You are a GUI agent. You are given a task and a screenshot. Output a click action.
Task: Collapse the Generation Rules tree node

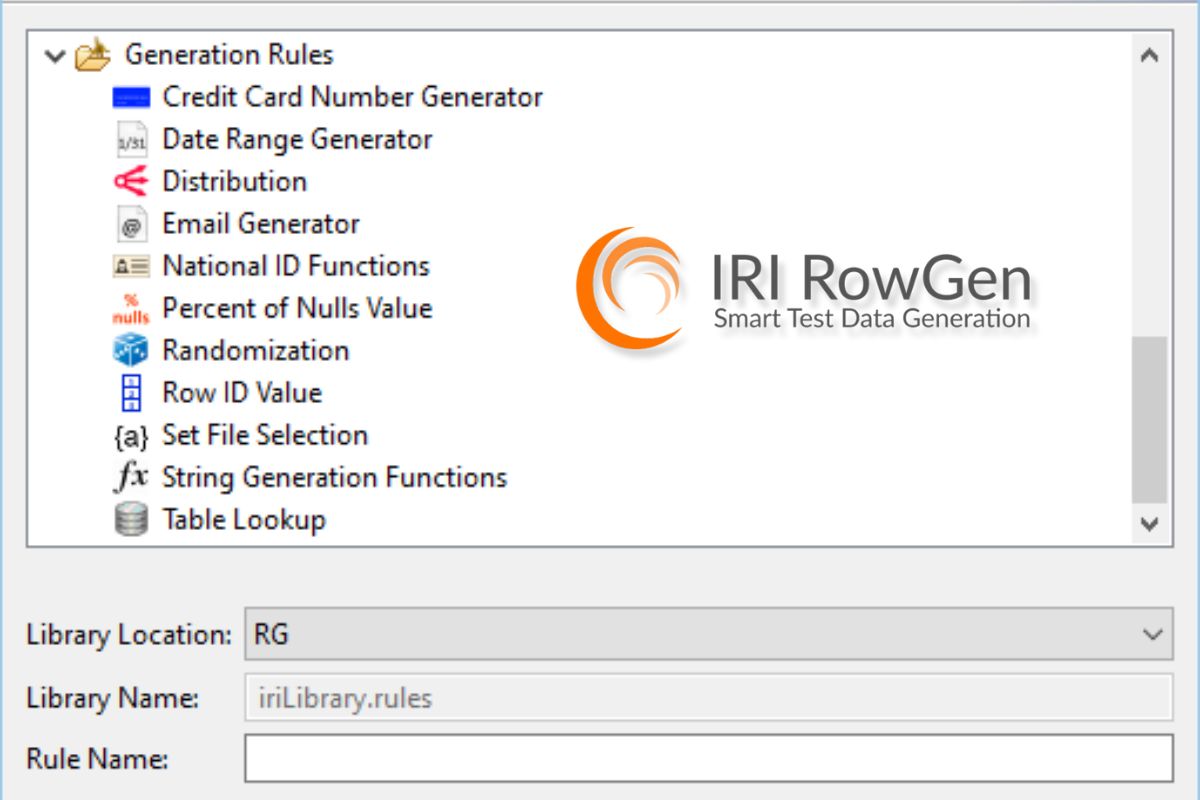(x=54, y=56)
